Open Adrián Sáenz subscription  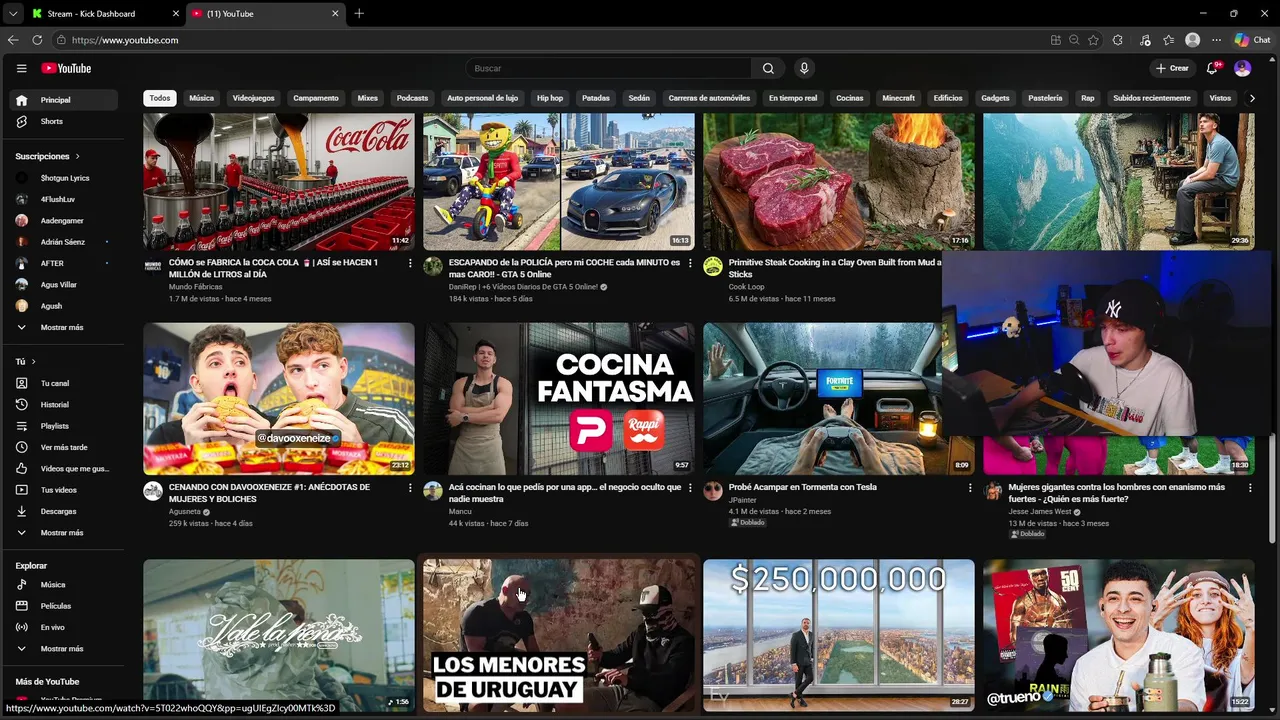[64, 242]
